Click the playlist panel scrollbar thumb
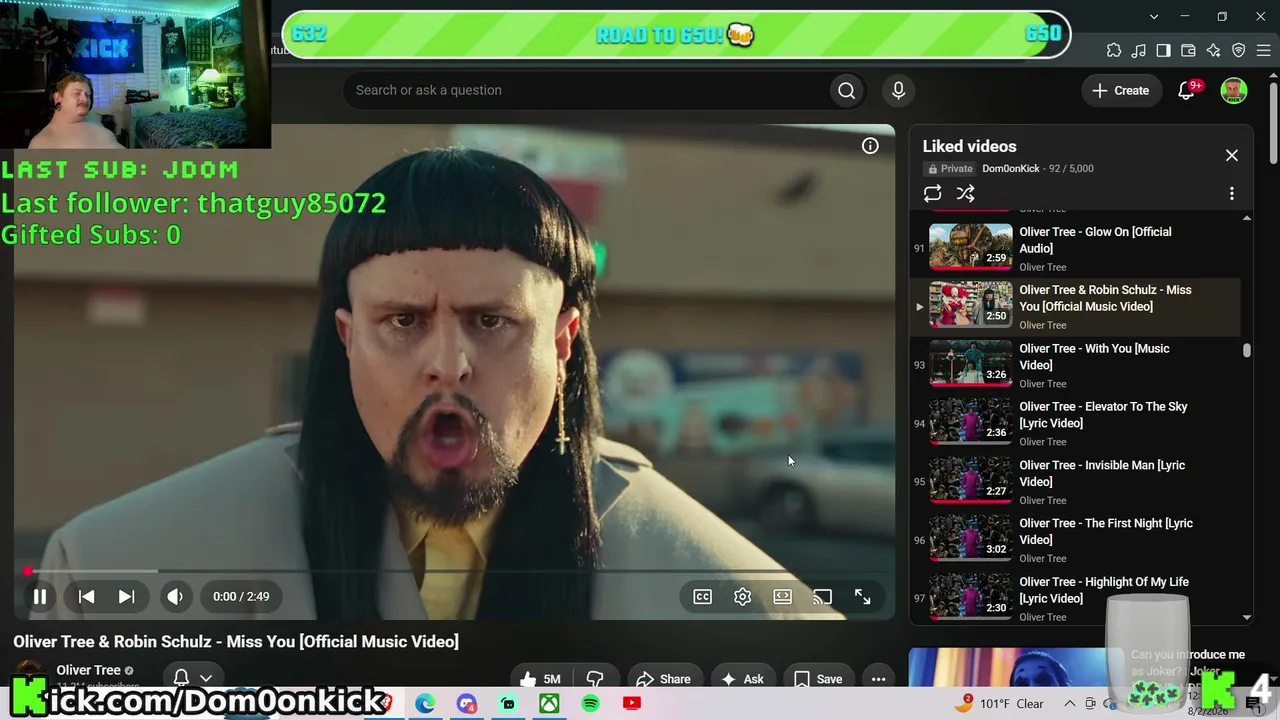Screen dimensions: 1280x720 pos(1247,350)
